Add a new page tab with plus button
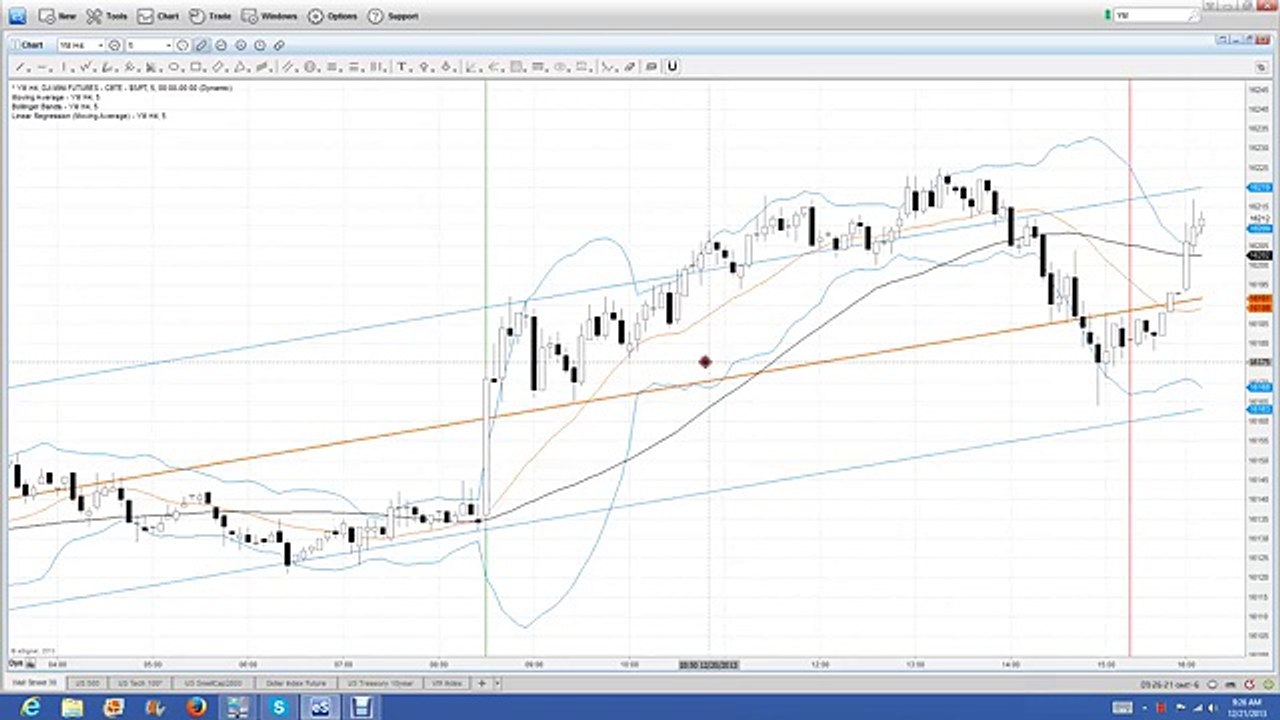This screenshot has height=720, width=1280. tap(482, 683)
